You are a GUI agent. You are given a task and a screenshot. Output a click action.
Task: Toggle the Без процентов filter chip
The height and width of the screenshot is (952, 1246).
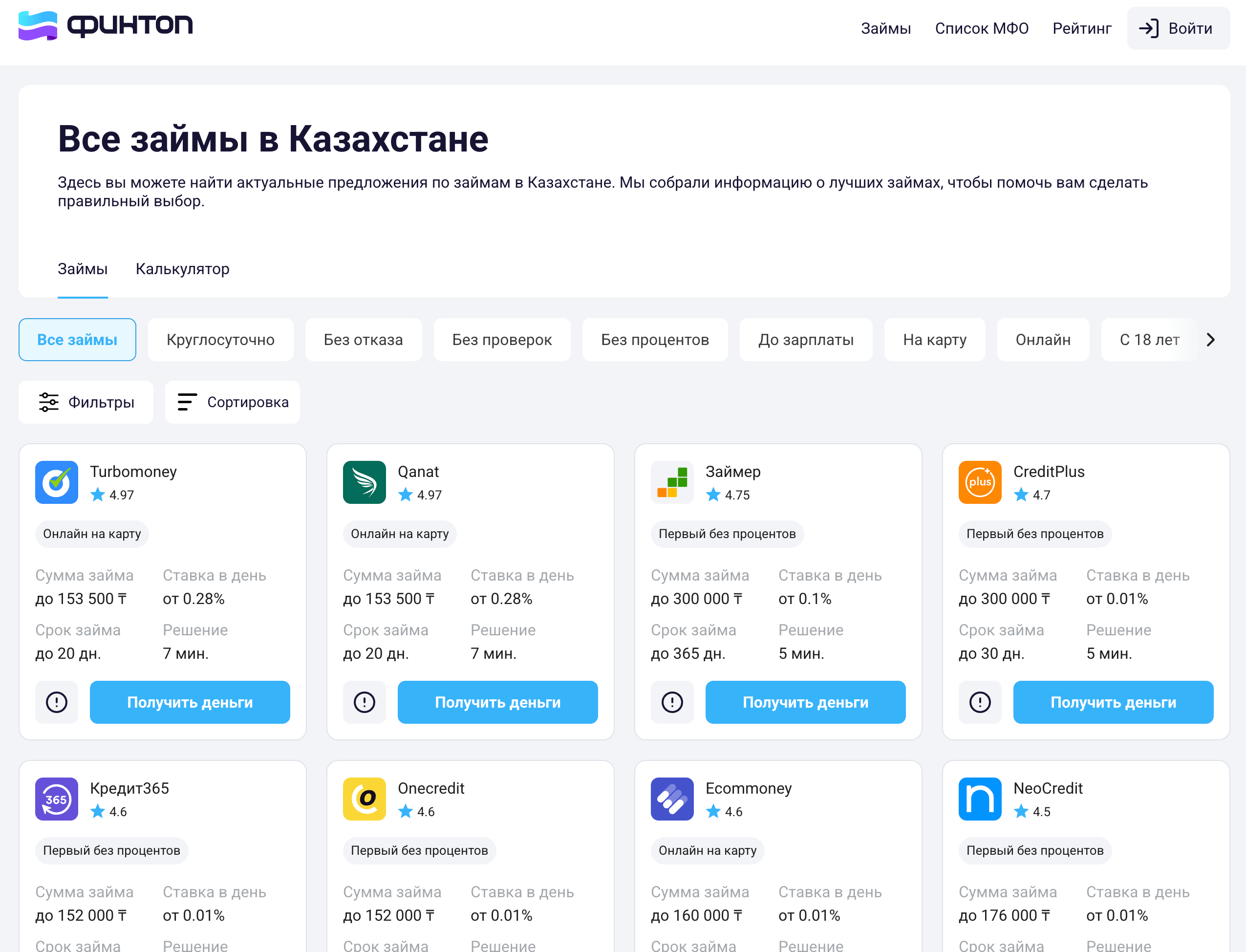(x=654, y=340)
